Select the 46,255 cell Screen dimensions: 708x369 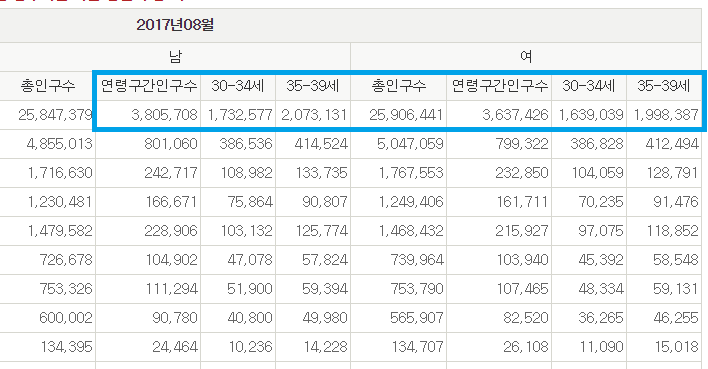pyautogui.click(x=664, y=318)
